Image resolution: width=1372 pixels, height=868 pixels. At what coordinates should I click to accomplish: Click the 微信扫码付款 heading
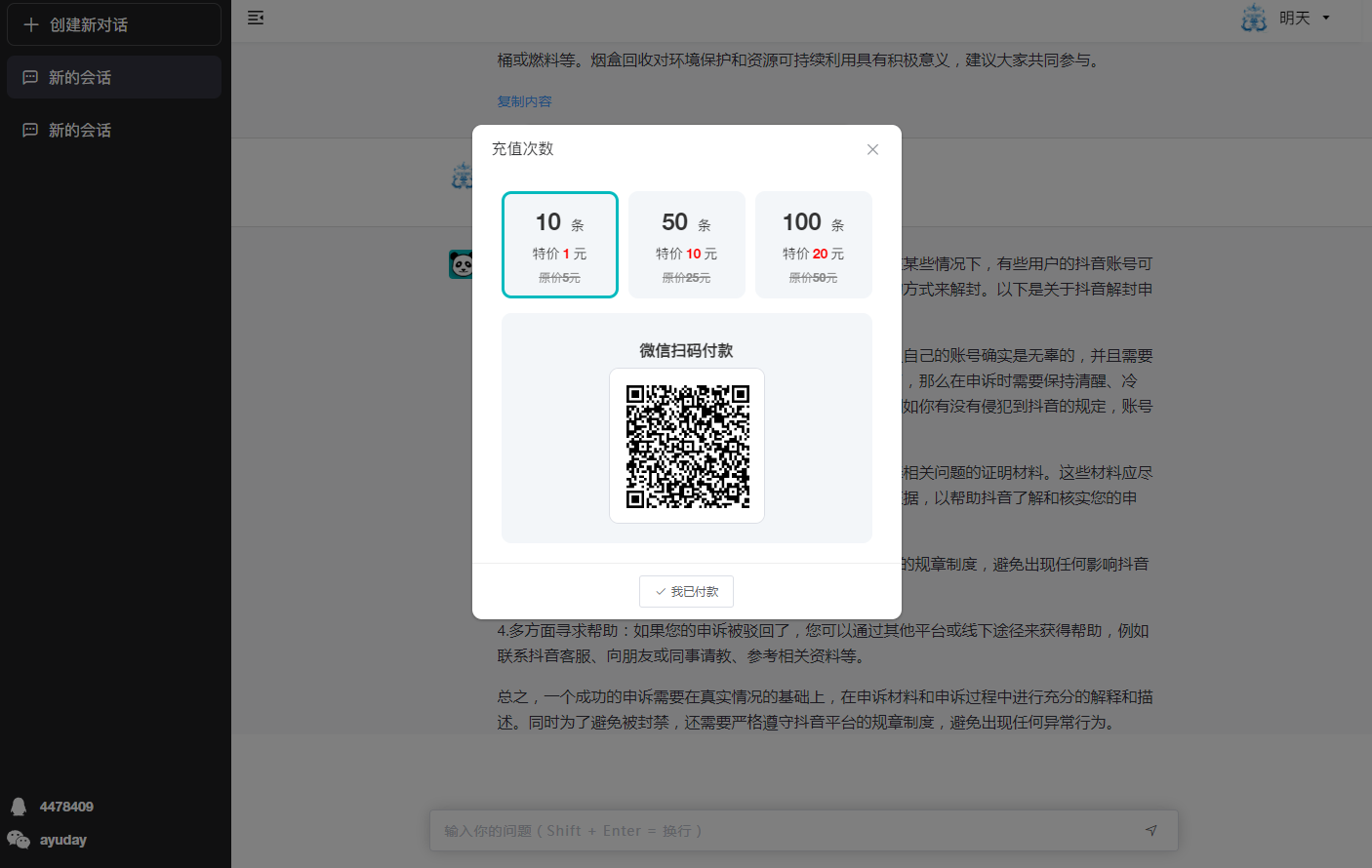tap(687, 350)
